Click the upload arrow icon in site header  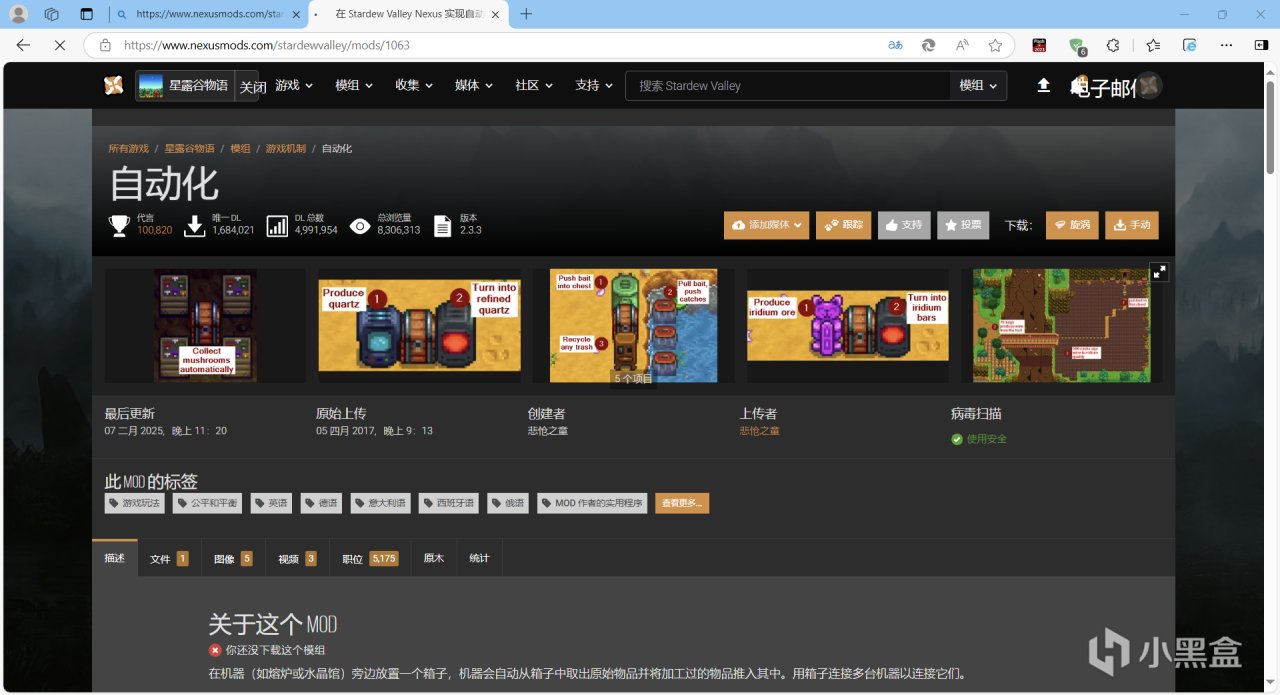(x=1043, y=86)
